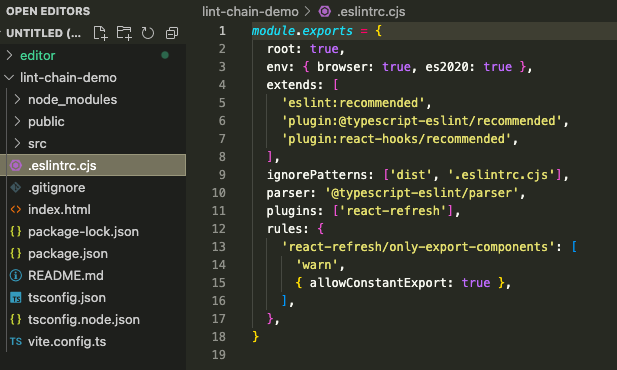
Task: Click the 'extends' key on line 4
Action: click(x=291, y=85)
